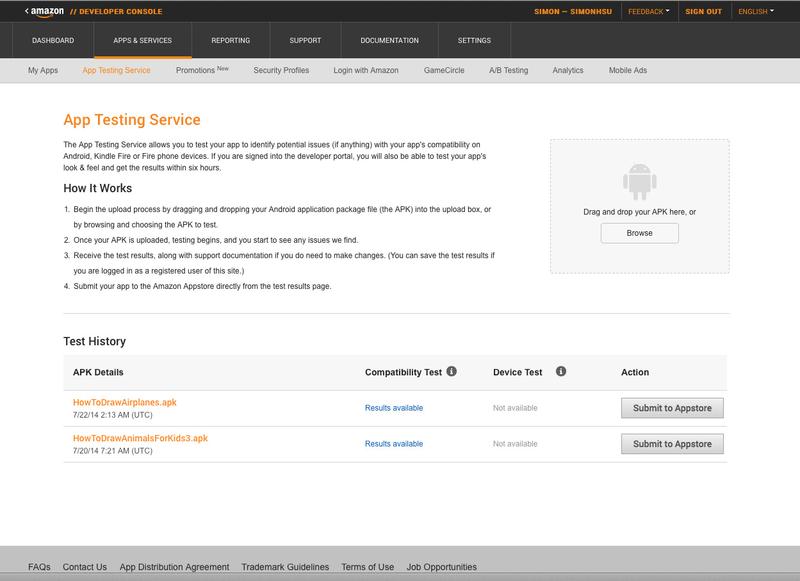Open Trademark Guidelines footer link
The height and width of the screenshot is (581, 800).
tap(285, 567)
